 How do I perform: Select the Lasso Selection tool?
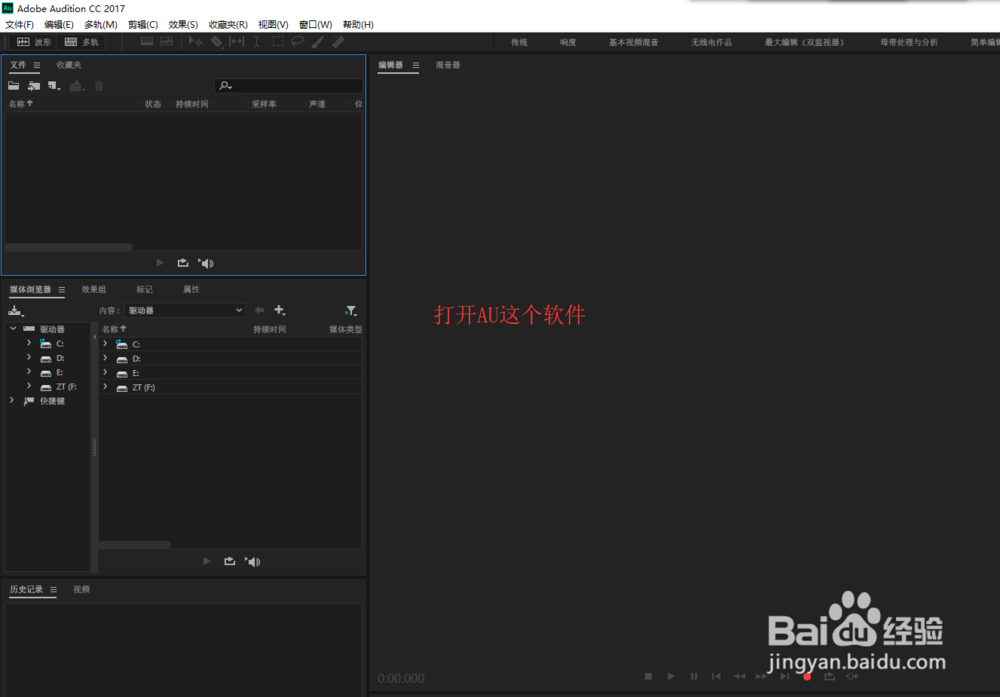(x=297, y=42)
